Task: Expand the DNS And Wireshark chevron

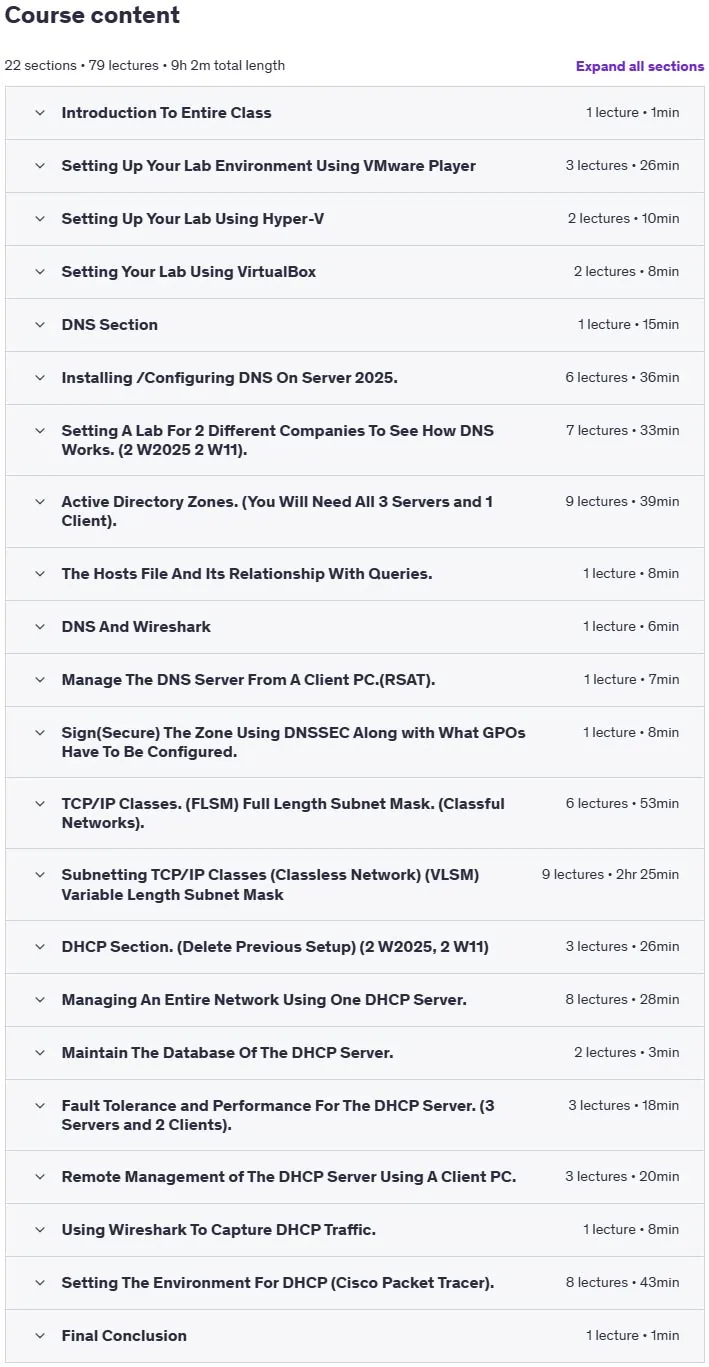Action: 40,627
